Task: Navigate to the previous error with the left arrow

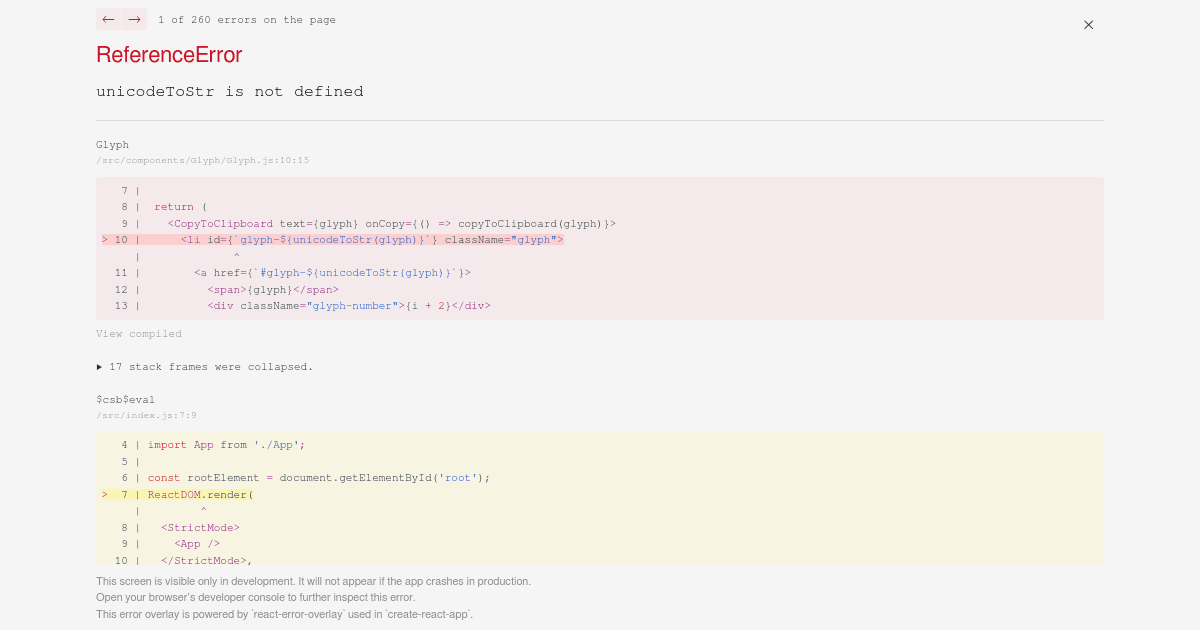Action: point(108,19)
